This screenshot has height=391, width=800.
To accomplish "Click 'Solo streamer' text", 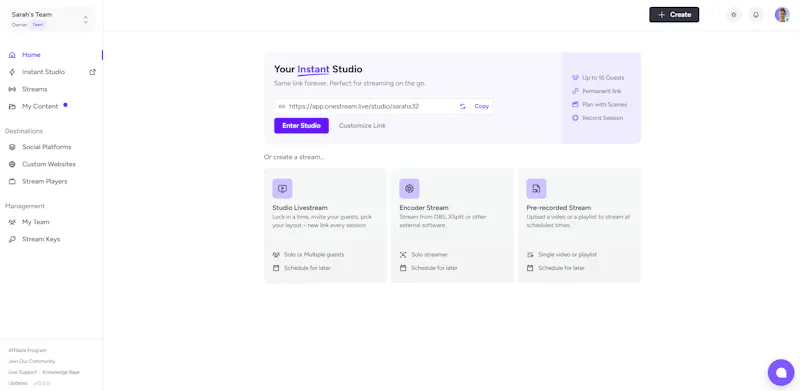I will pos(430,254).
